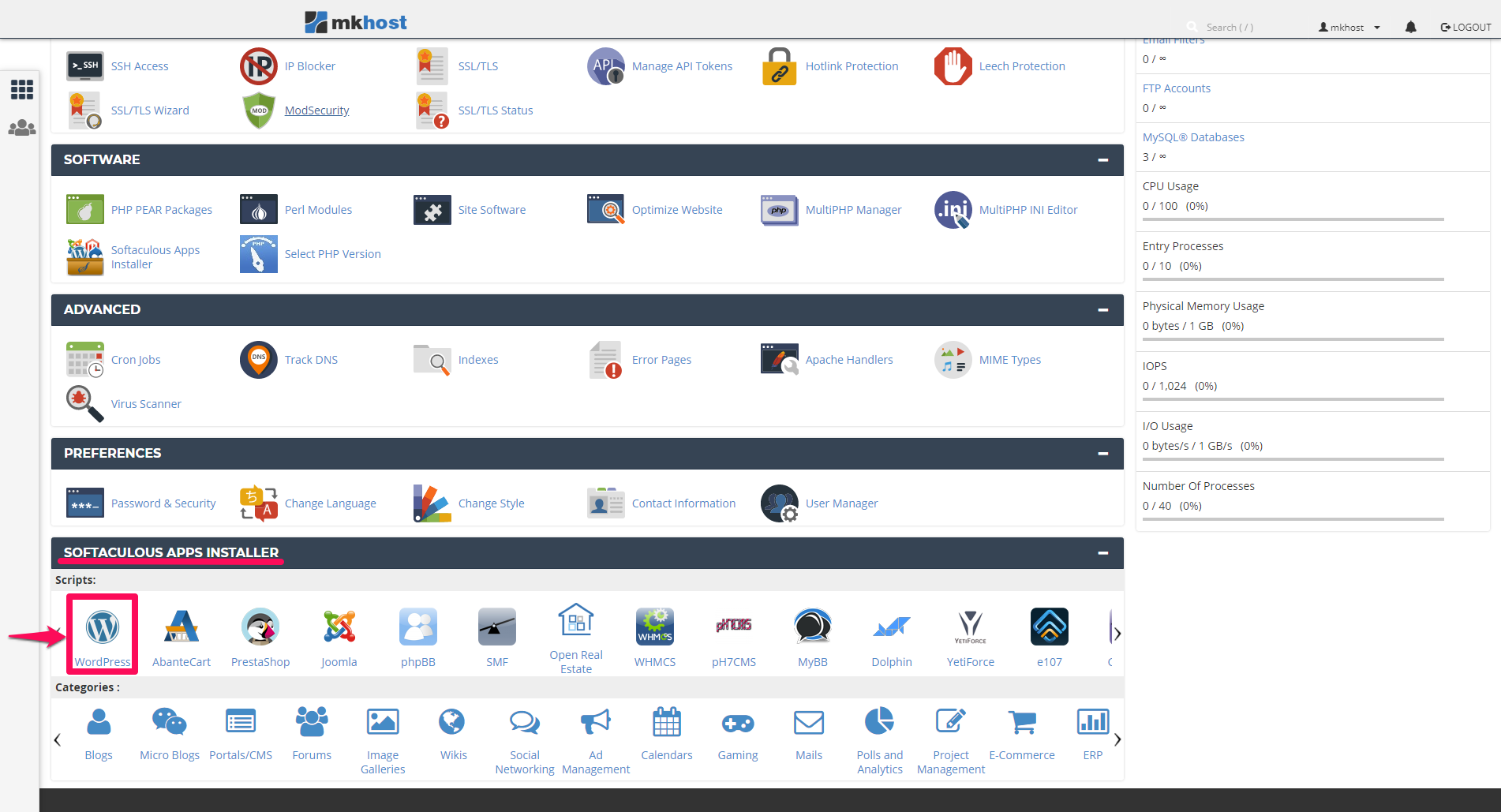This screenshot has width=1501, height=812.
Task: Click the search input field
Action: point(1247,27)
